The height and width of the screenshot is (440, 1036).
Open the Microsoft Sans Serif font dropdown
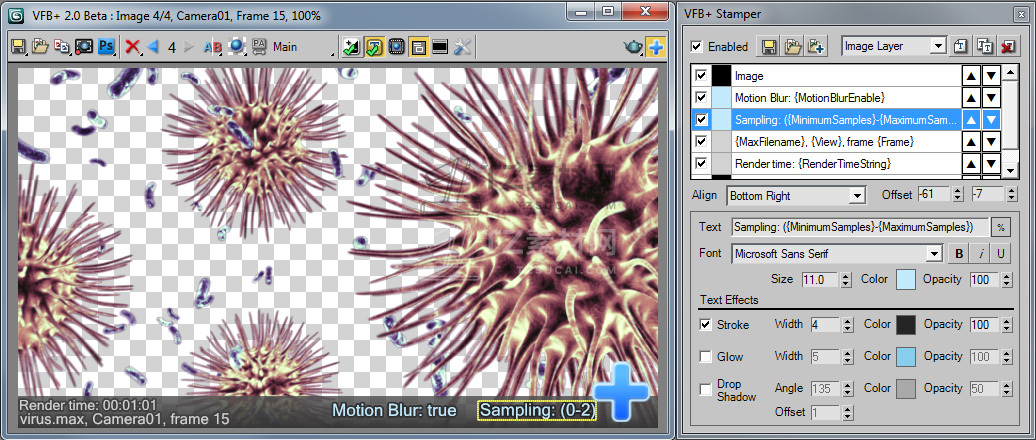click(934, 254)
